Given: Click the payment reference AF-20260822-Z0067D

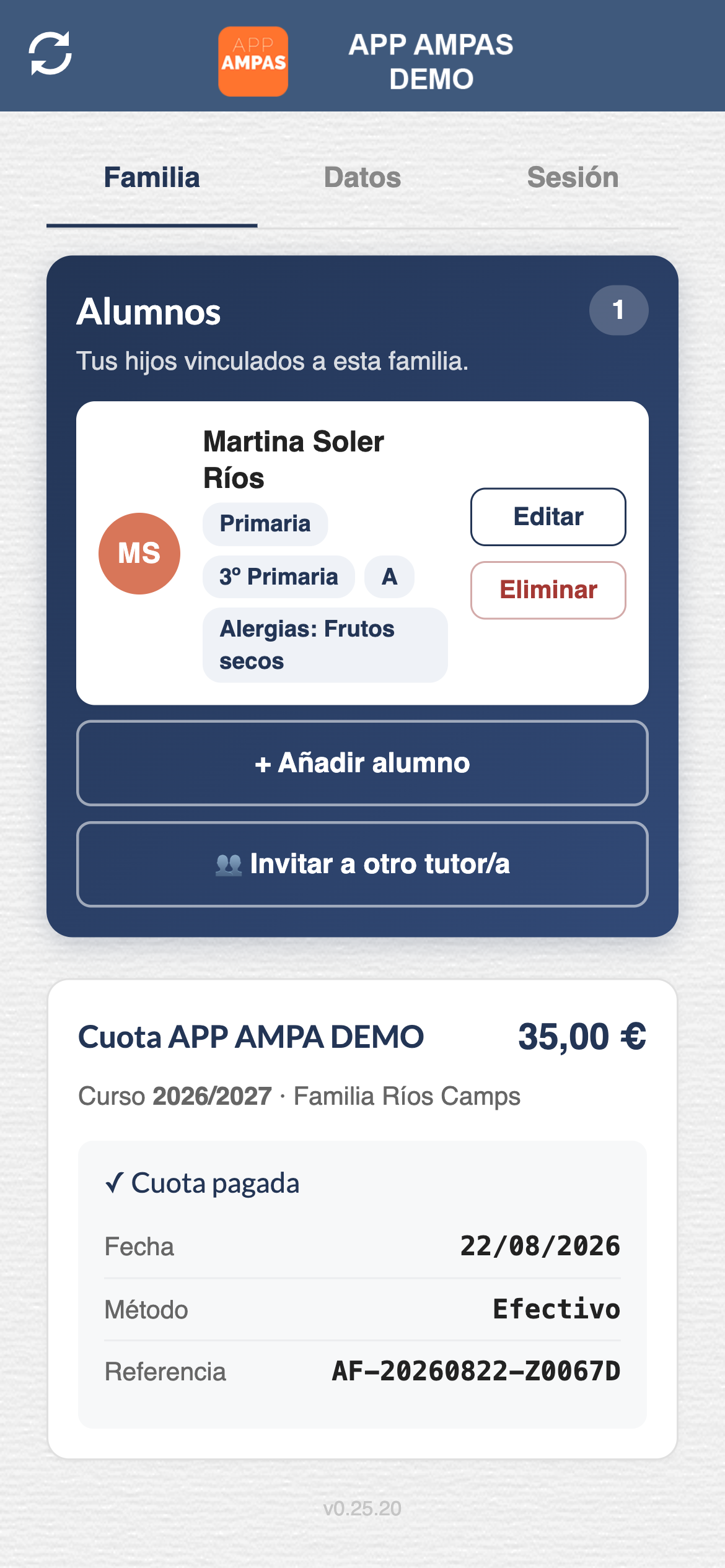Looking at the screenshot, I should (476, 1371).
